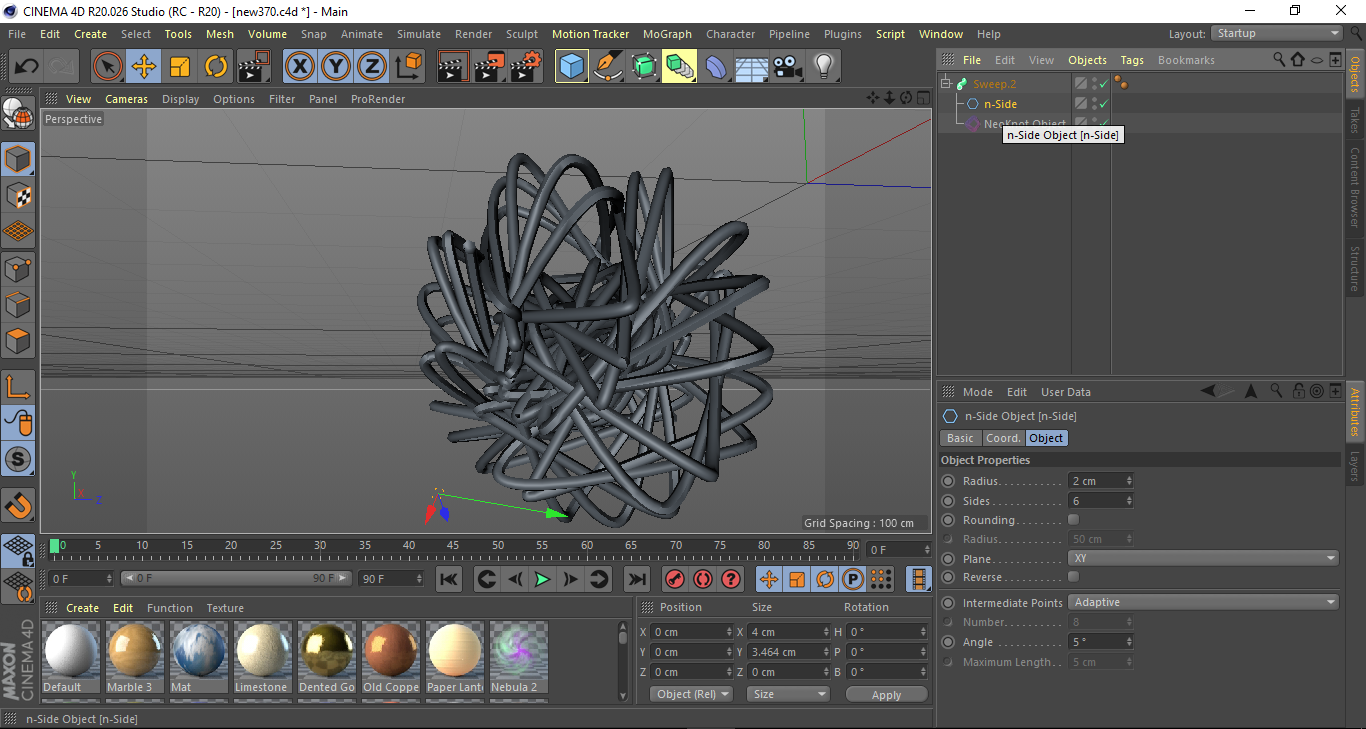Open the Deformer objects icon
The image size is (1366, 729).
click(715, 67)
